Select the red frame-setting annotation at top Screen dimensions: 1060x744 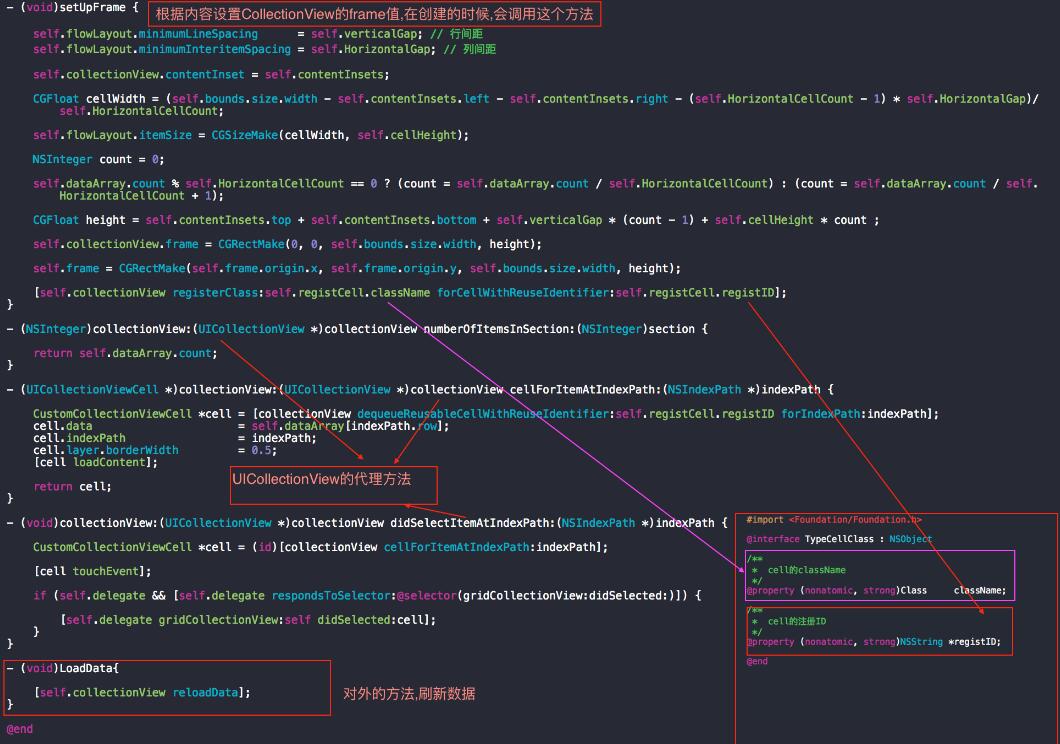click(x=375, y=15)
